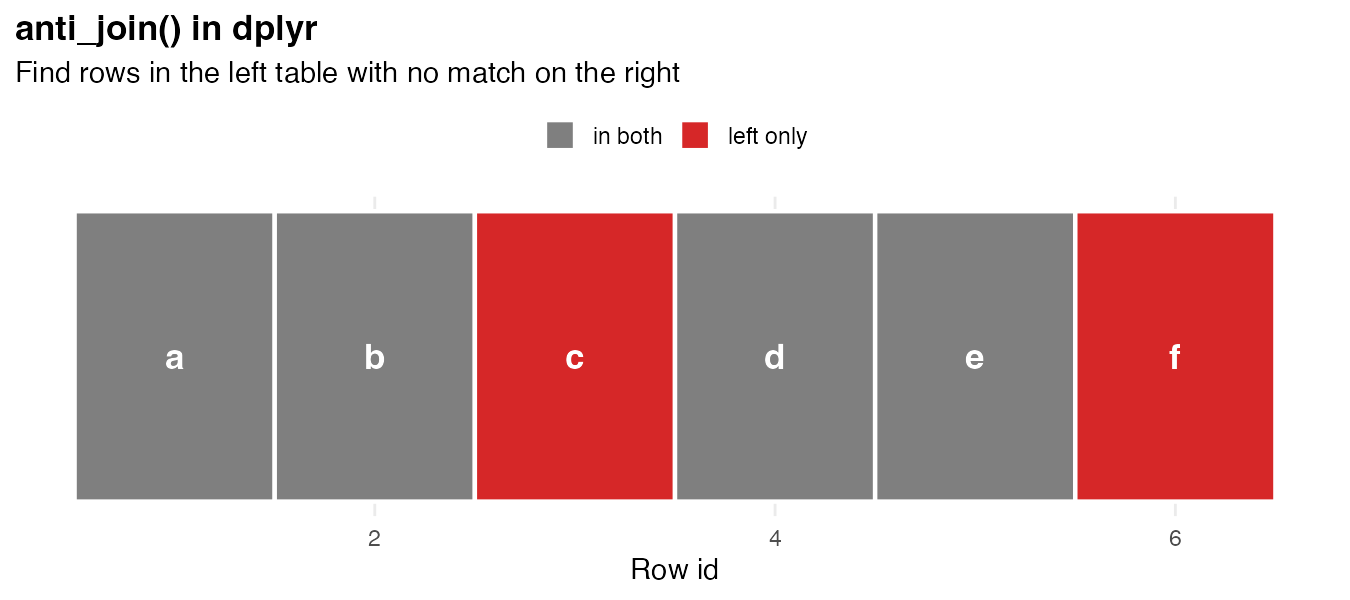Click the 'left only' legend text
The width and height of the screenshot is (1350, 600).
pos(767,136)
